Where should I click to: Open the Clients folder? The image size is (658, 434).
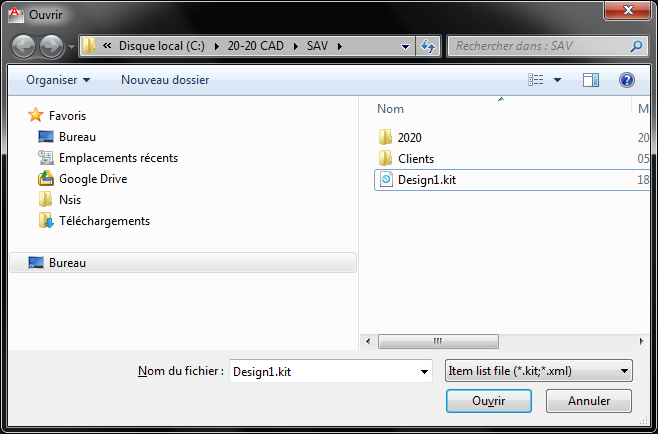pyautogui.click(x=415, y=159)
